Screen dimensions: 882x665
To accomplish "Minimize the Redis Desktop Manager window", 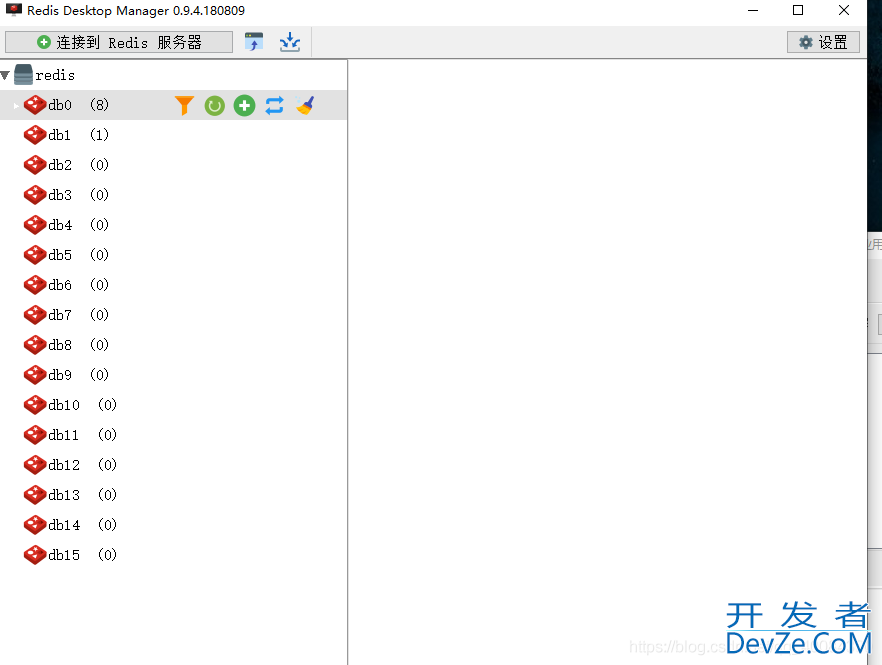I will pyautogui.click(x=753, y=10).
